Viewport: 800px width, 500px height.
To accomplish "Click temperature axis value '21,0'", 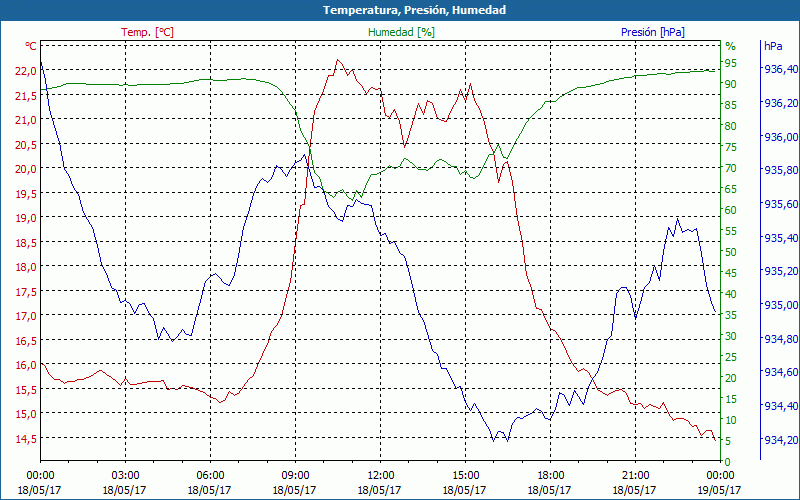I will (26, 120).
